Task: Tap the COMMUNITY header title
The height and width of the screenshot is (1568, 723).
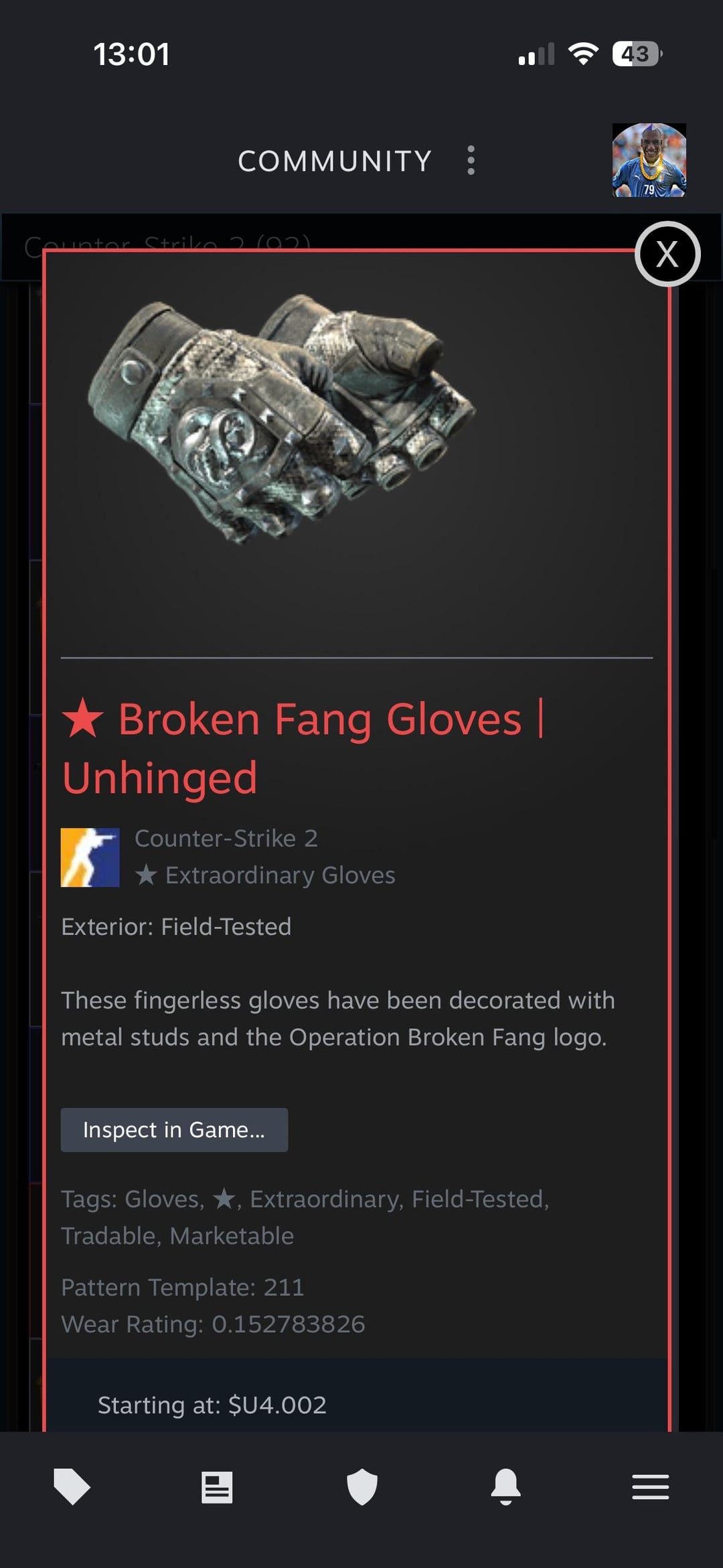Action: 335,161
